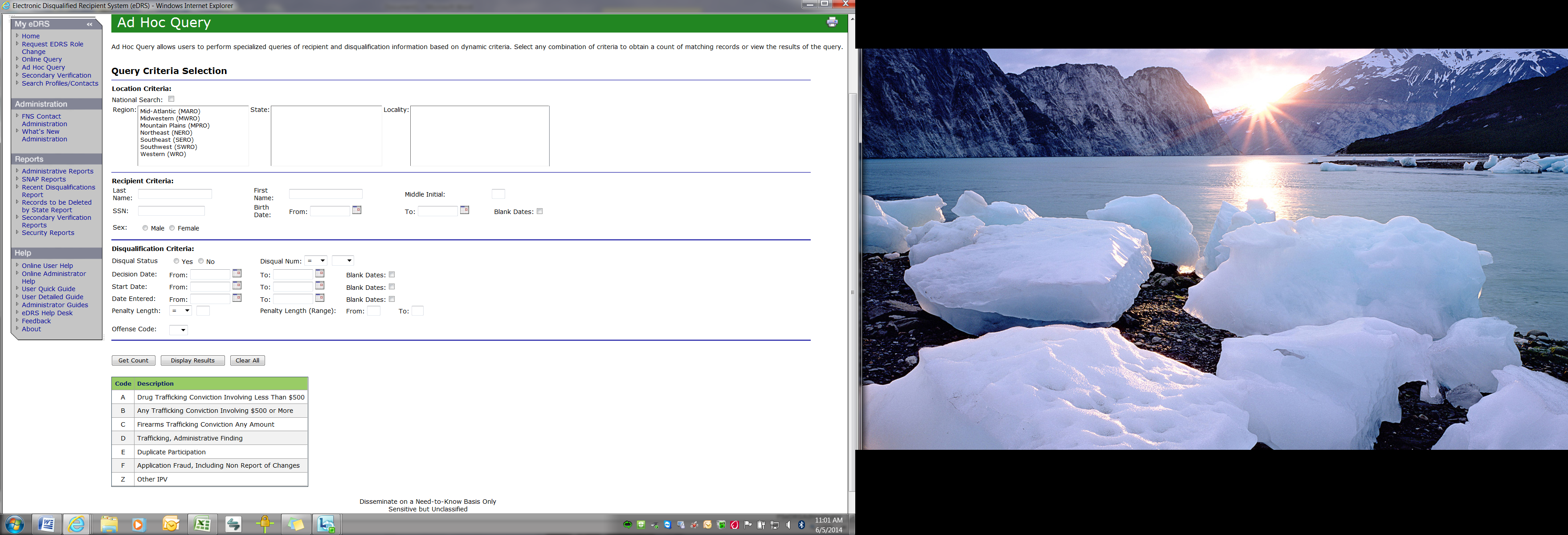Click the printer icon in header
The image size is (1568, 535).
832,23
